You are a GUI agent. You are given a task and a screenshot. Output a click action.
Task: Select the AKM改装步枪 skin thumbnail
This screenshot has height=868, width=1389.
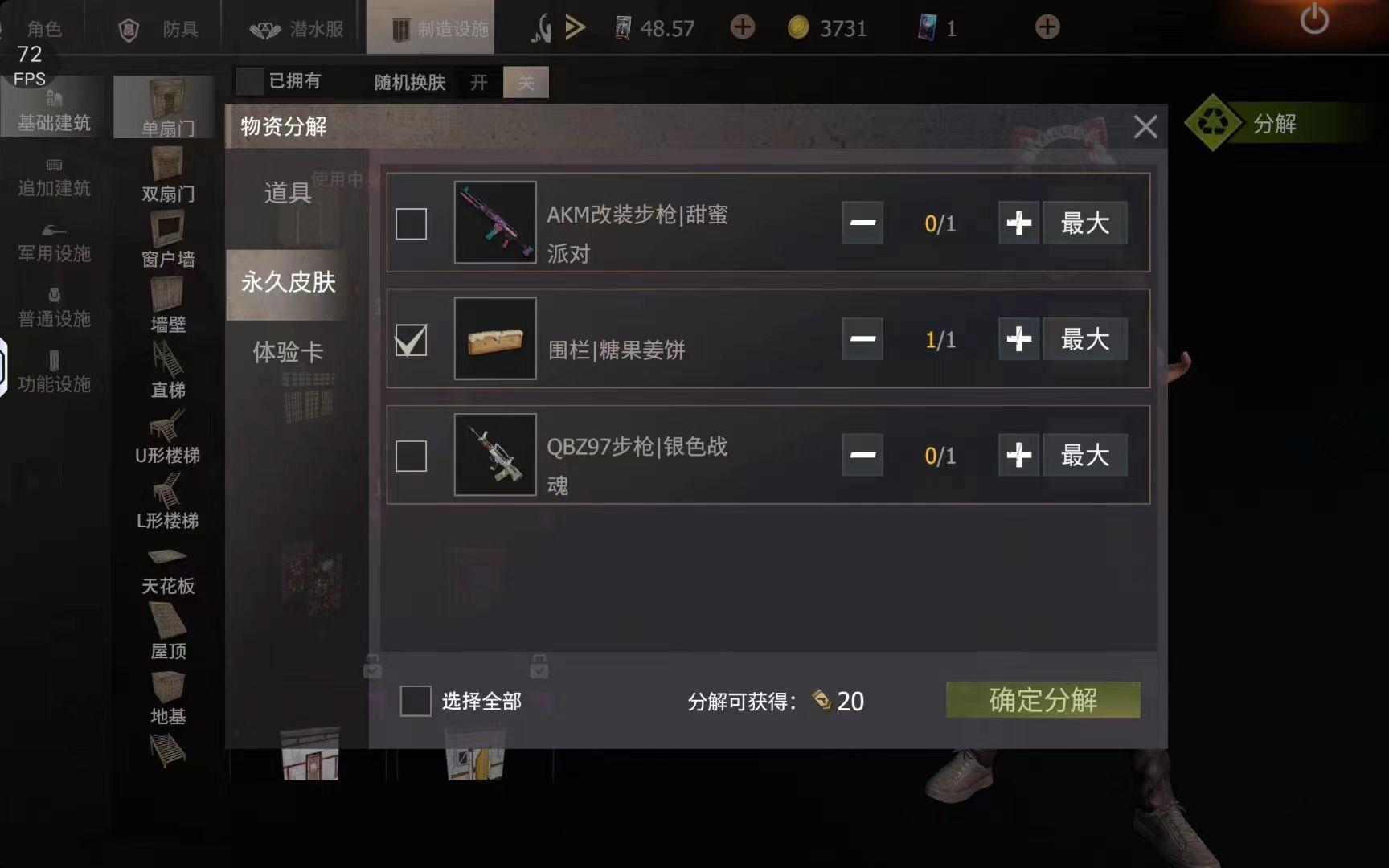(495, 222)
